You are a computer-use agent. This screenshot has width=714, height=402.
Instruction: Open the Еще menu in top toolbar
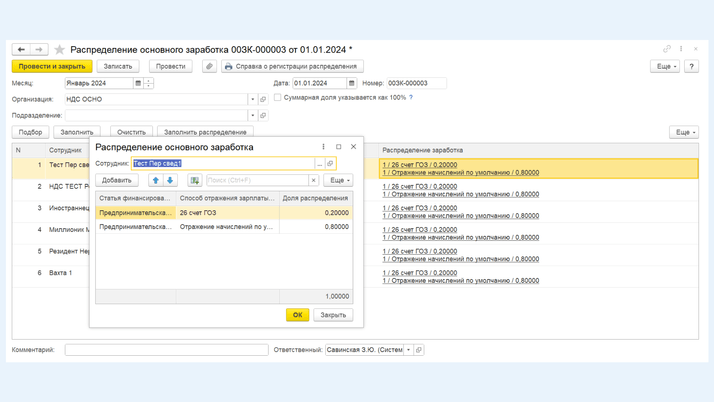point(664,67)
